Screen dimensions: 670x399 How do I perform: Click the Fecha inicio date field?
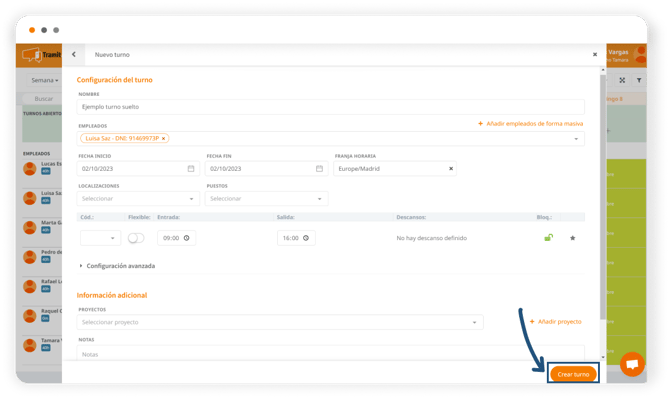point(138,169)
